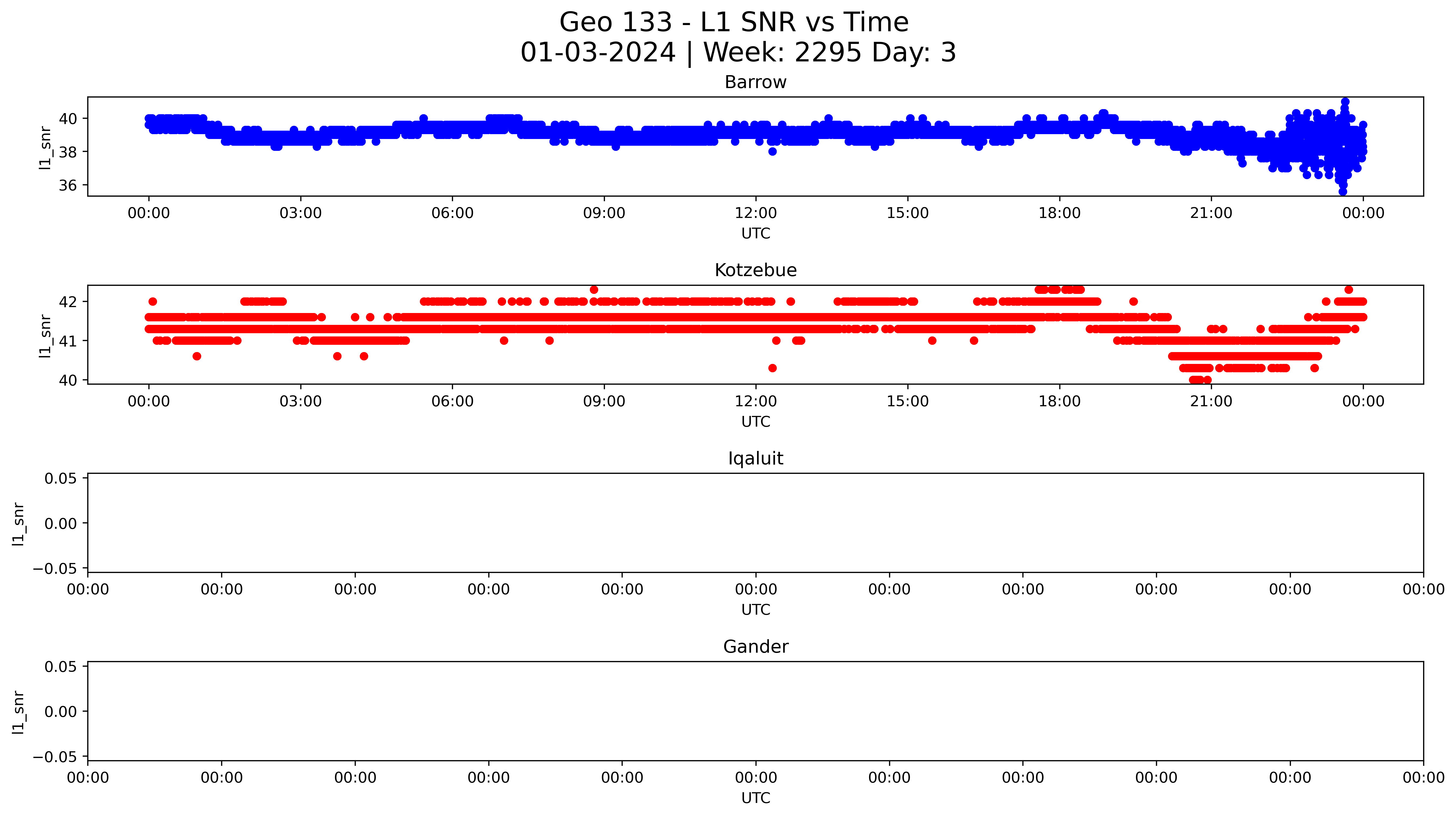Click the "UTC" axis label under the Iqaluit plot
1456x817 pixels.
click(756, 610)
